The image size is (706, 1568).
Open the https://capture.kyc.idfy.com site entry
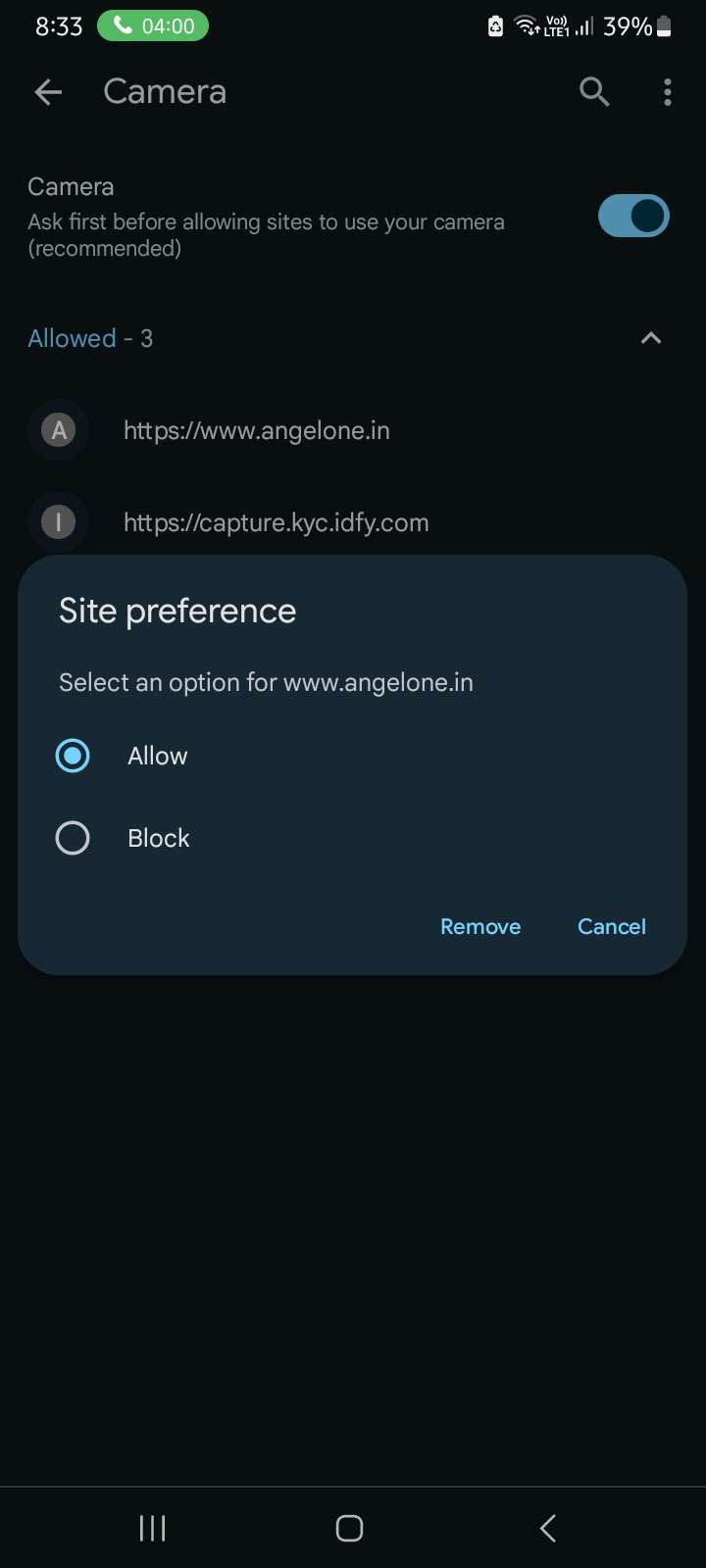click(276, 522)
